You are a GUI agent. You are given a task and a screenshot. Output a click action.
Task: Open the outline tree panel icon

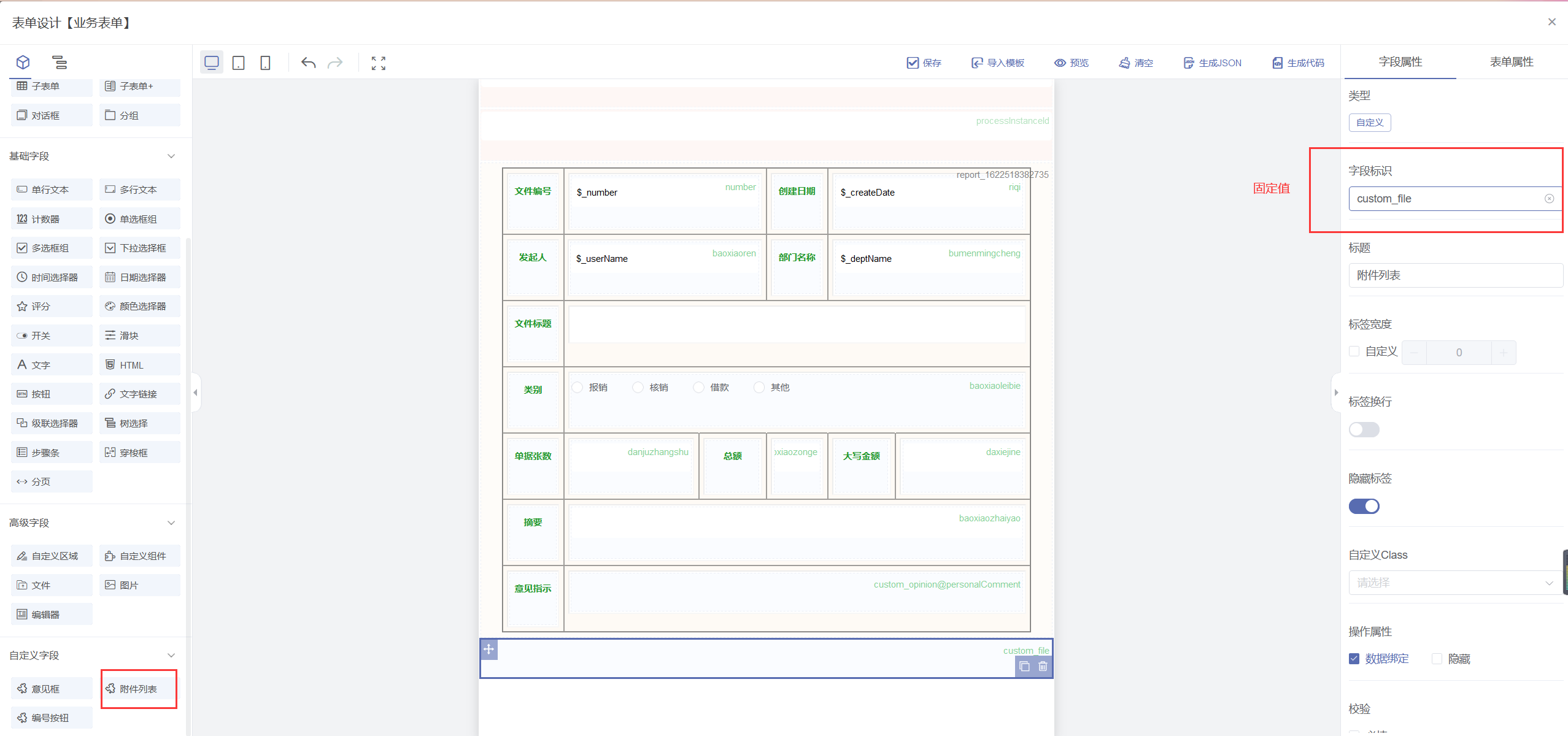point(60,62)
